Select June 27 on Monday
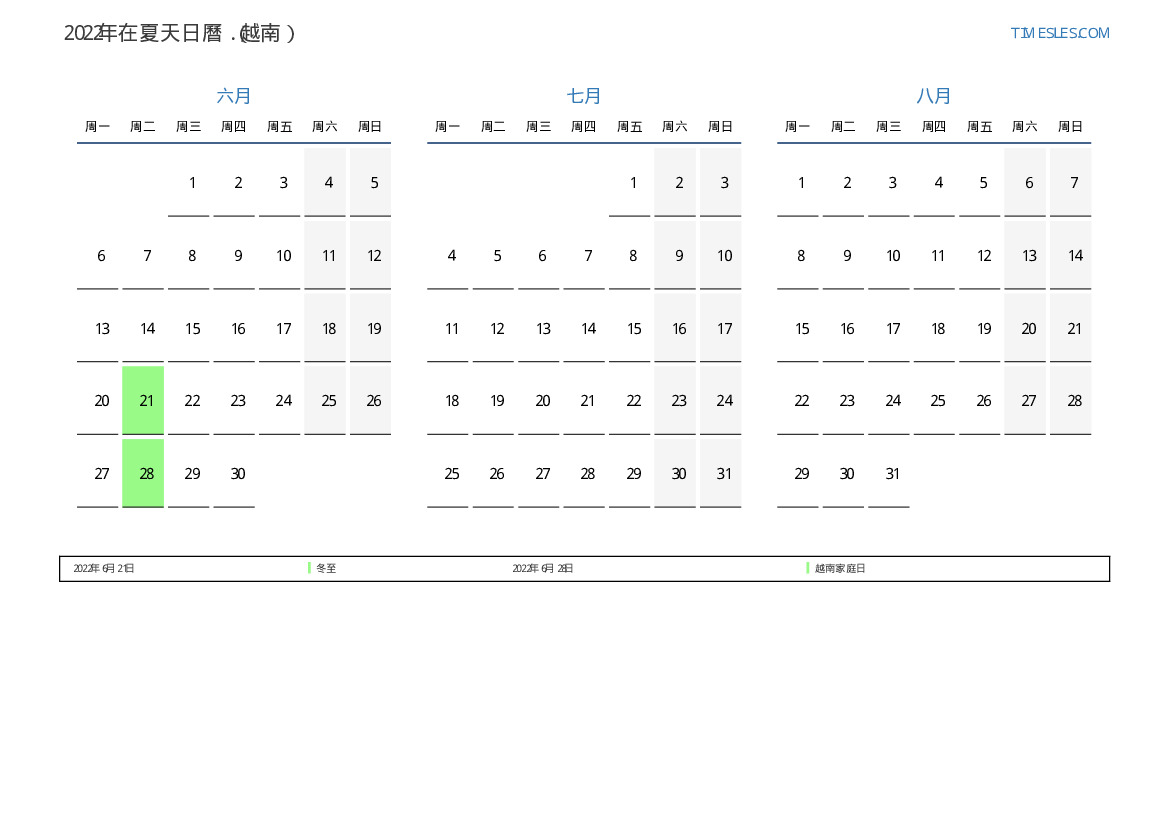The height and width of the screenshot is (827, 1169). [98, 474]
